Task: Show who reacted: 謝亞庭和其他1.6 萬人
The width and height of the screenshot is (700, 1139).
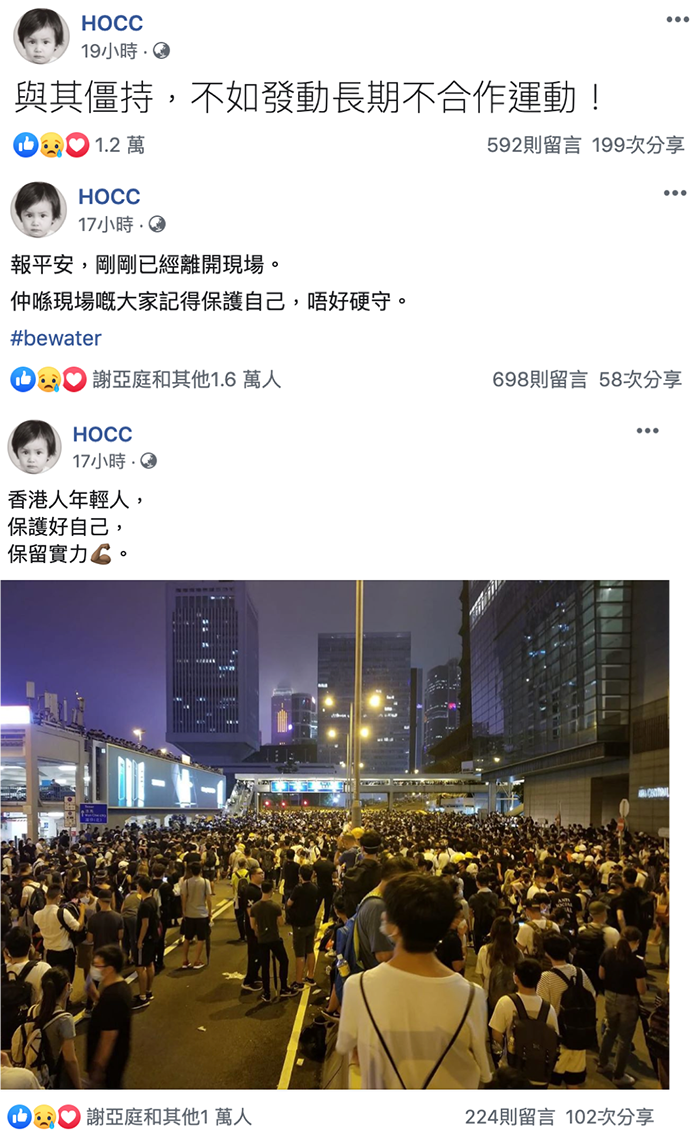Action: pos(187,379)
